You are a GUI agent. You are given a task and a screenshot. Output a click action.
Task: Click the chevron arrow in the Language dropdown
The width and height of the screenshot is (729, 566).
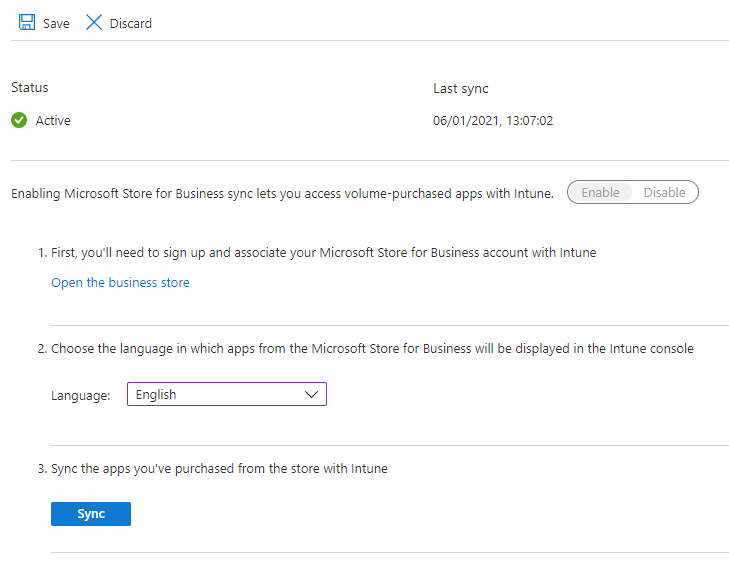[310, 395]
